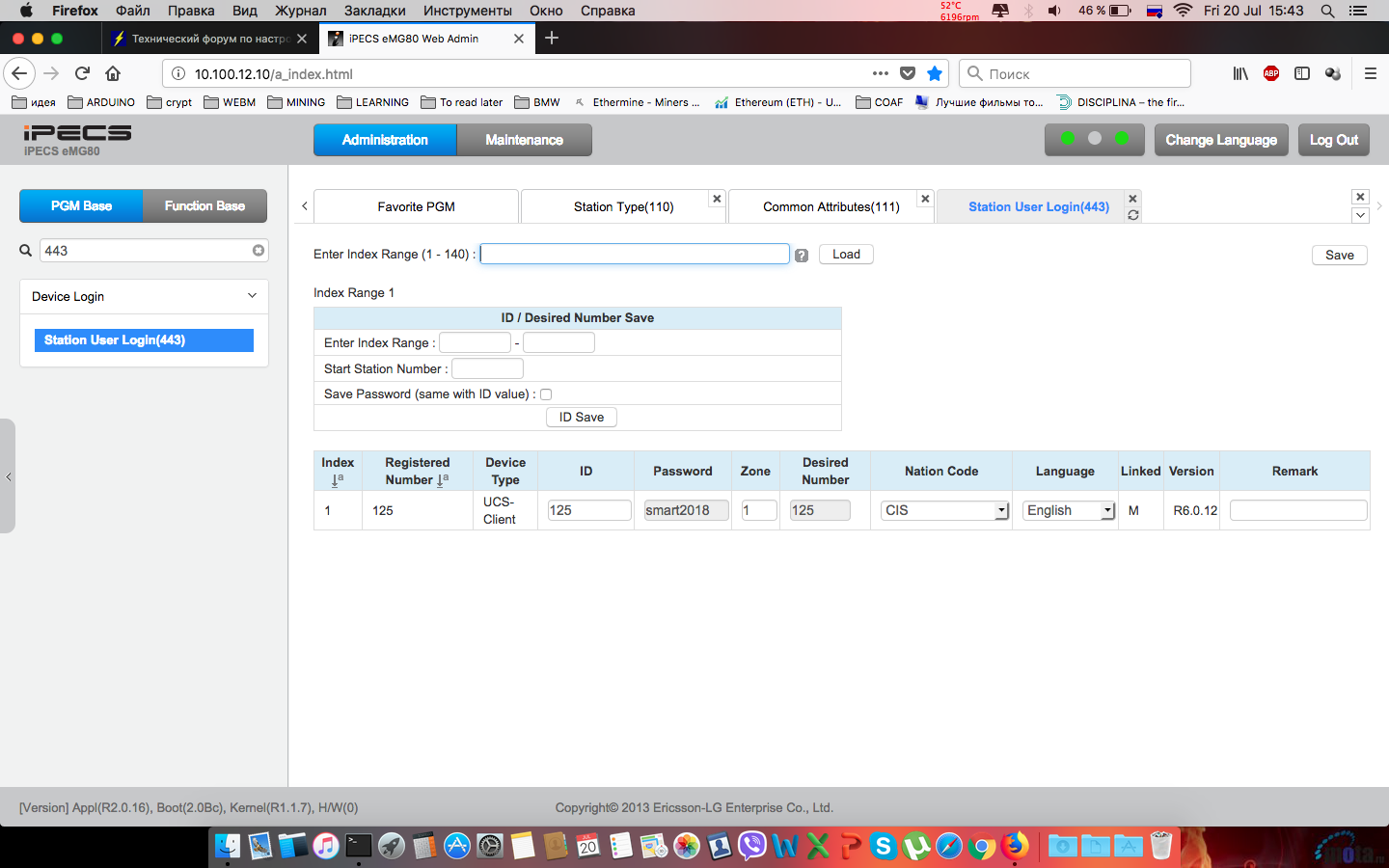Image resolution: width=1389 pixels, height=868 pixels.
Task: Click the bookmark star icon
Action: [x=935, y=73]
